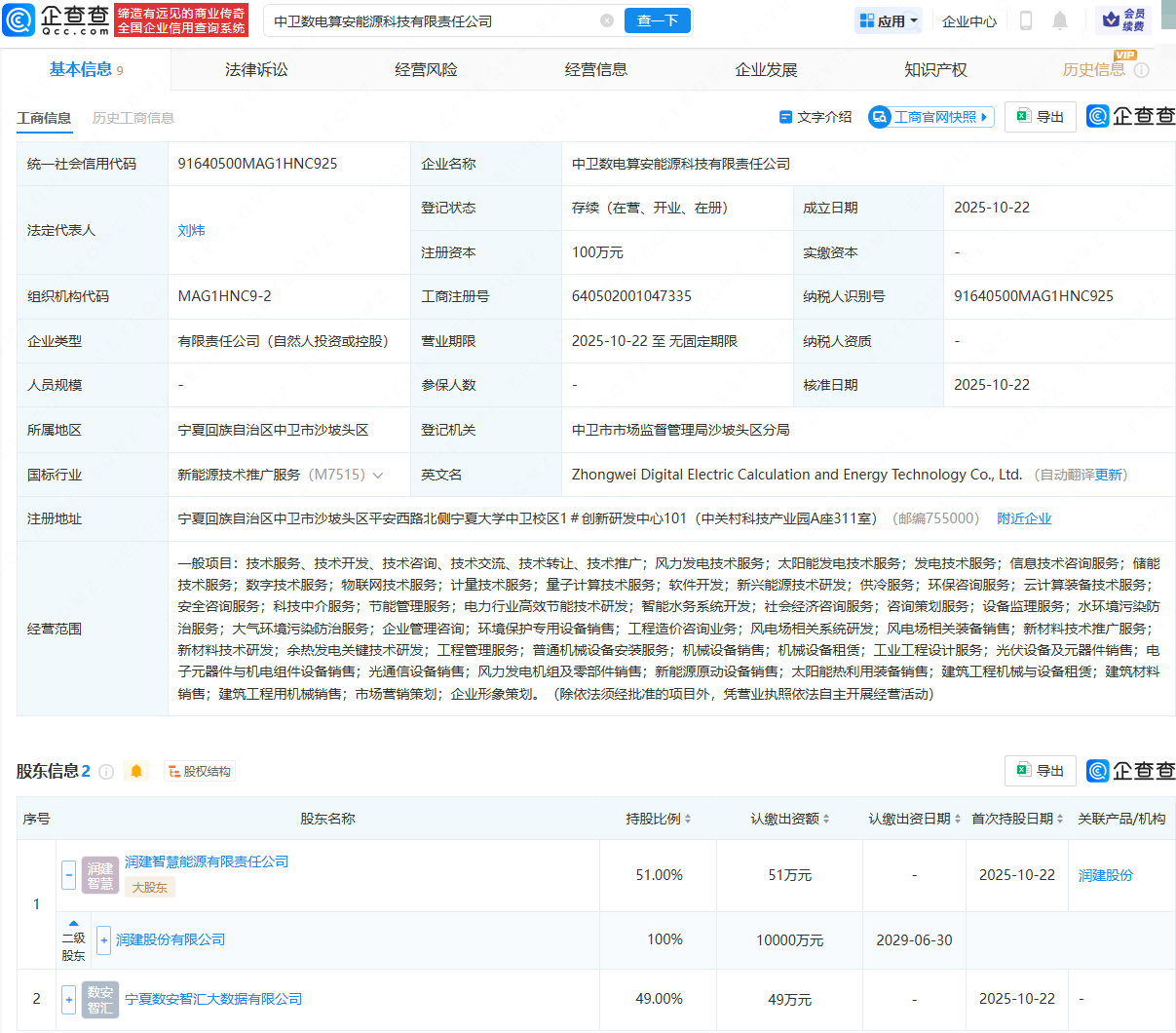The height and width of the screenshot is (1033, 1176).
Task: Click the member renewal crown icon
Action: click(x=1111, y=20)
